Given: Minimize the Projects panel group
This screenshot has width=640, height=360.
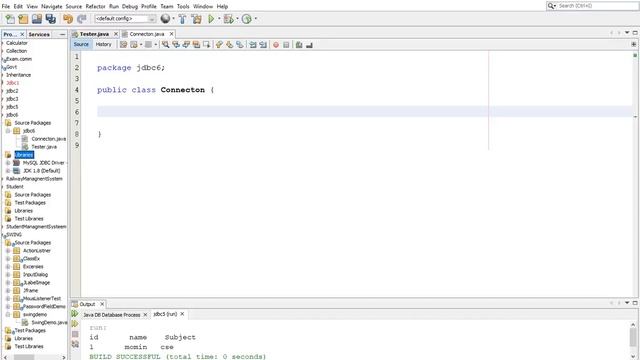Looking at the screenshot, I should pyautogui.click(x=62, y=34).
